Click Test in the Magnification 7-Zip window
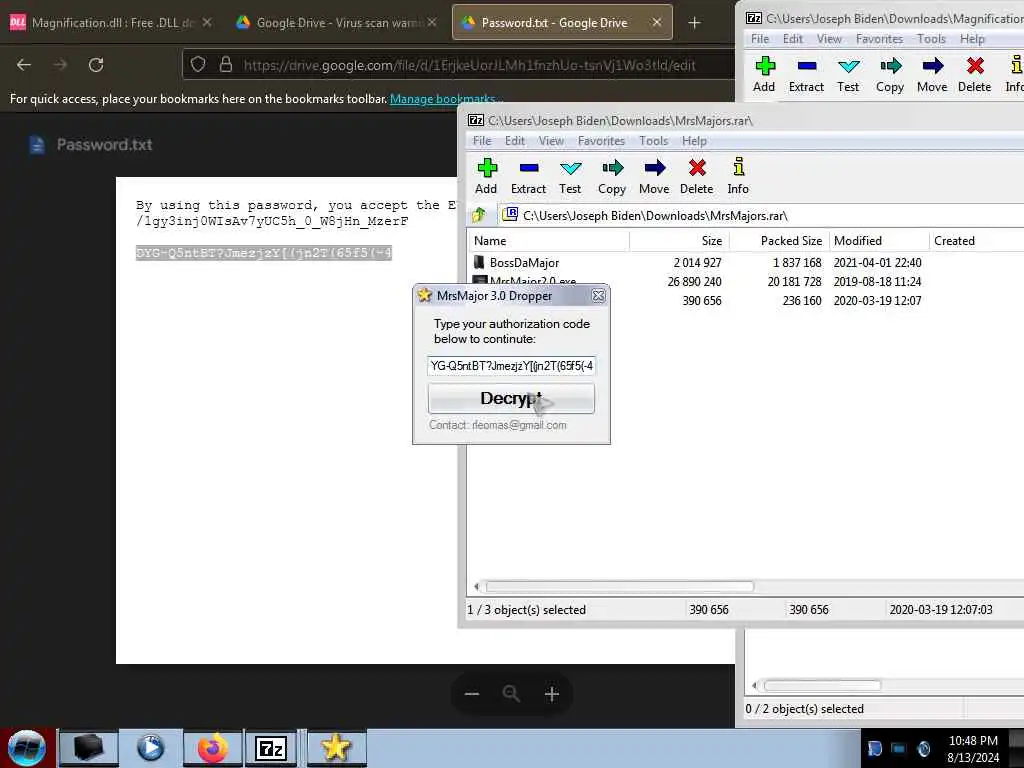Viewport: 1024px width, 768px height. tap(848, 74)
